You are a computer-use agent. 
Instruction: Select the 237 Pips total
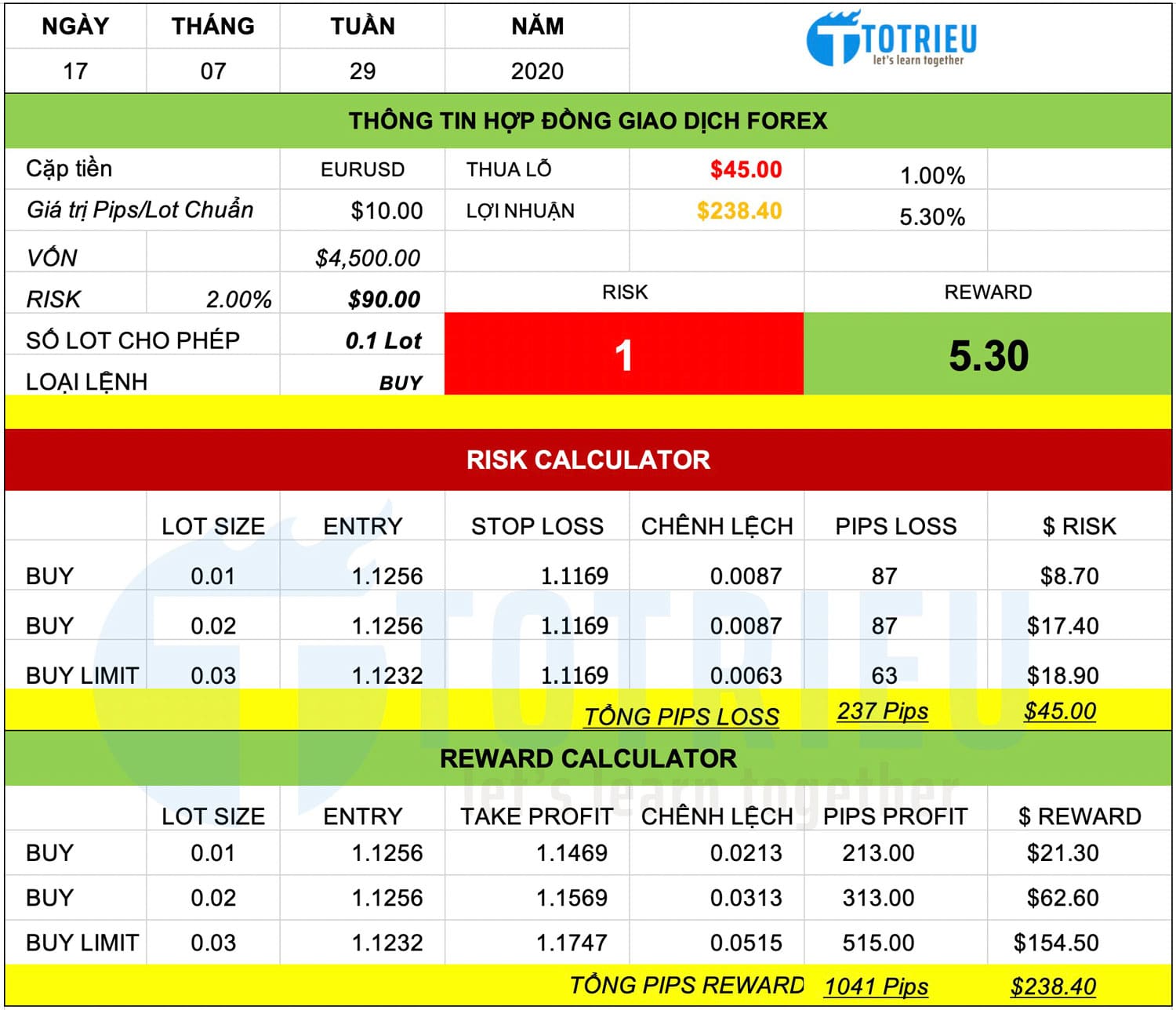(x=883, y=711)
